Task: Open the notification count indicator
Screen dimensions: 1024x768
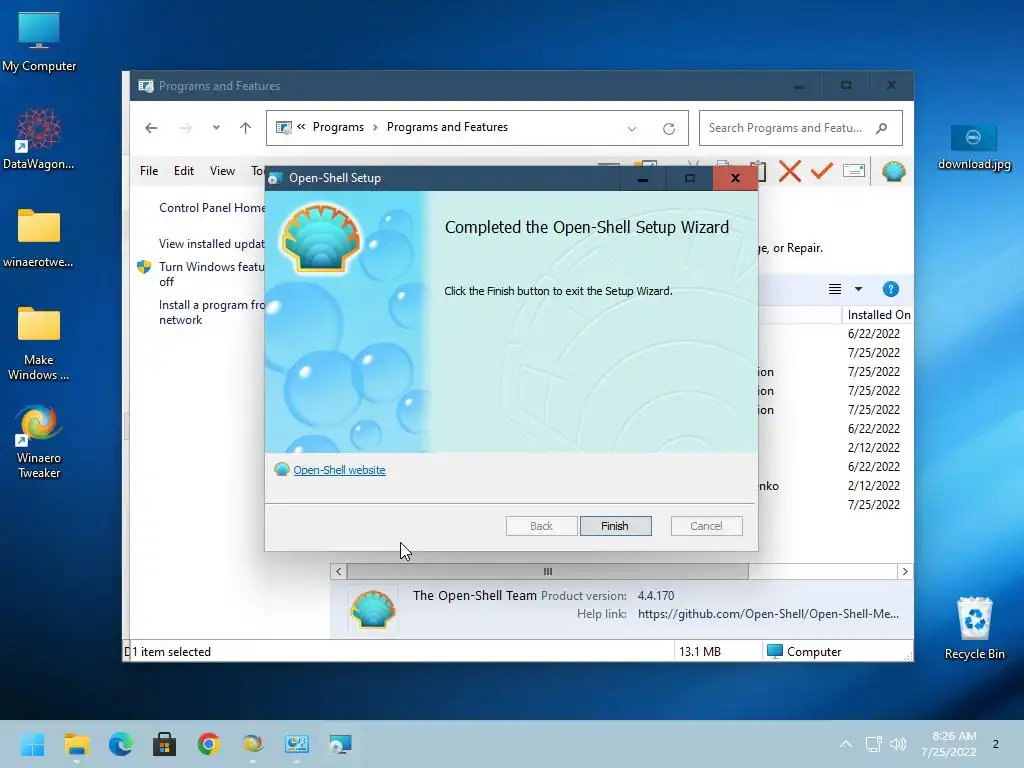Action: 995,744
